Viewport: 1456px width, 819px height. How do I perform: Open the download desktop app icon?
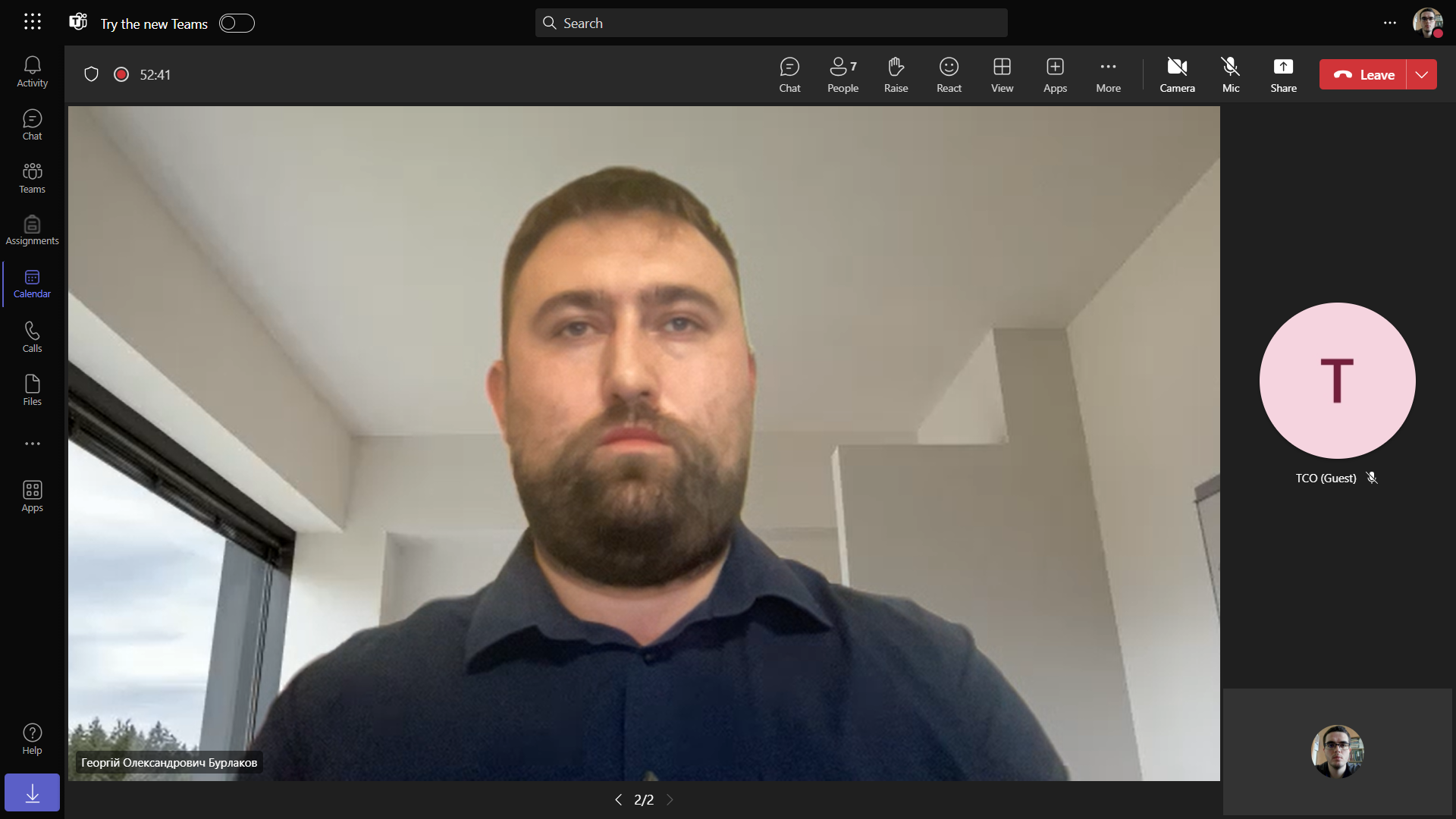click(32, 793)
